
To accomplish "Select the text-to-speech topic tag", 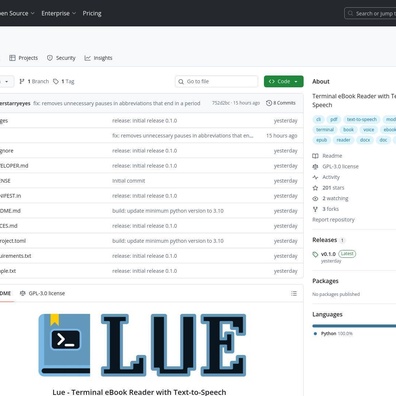I will click(362, 119).
